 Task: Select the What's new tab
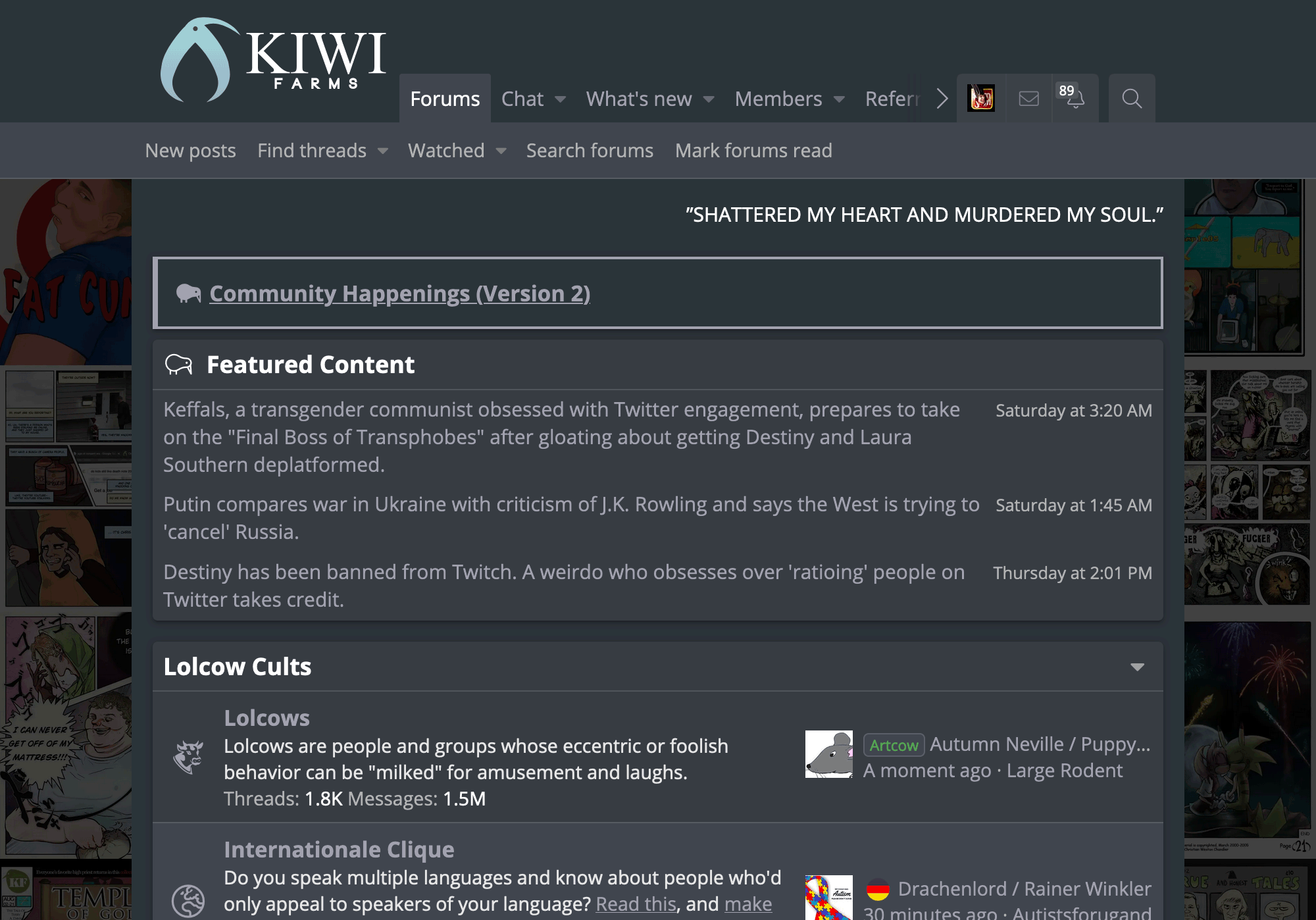pyautogui.click(x=639, y=99)
